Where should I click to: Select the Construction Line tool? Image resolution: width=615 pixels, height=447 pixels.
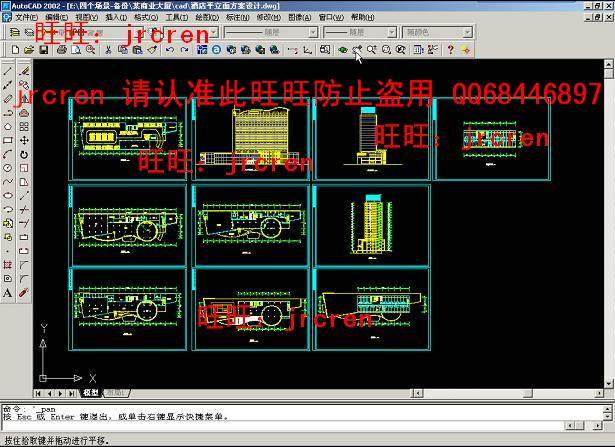tap(7, 85)
